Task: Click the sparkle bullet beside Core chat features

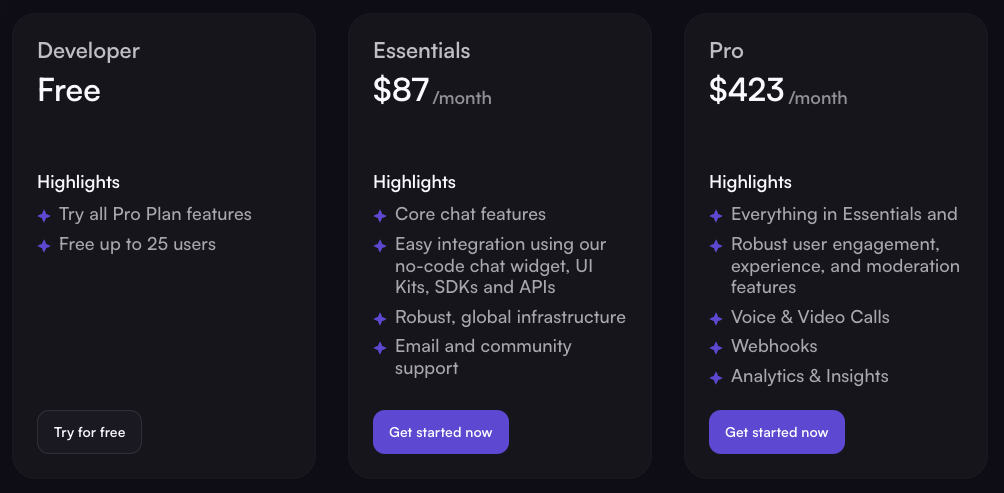Action: point(380,216)
